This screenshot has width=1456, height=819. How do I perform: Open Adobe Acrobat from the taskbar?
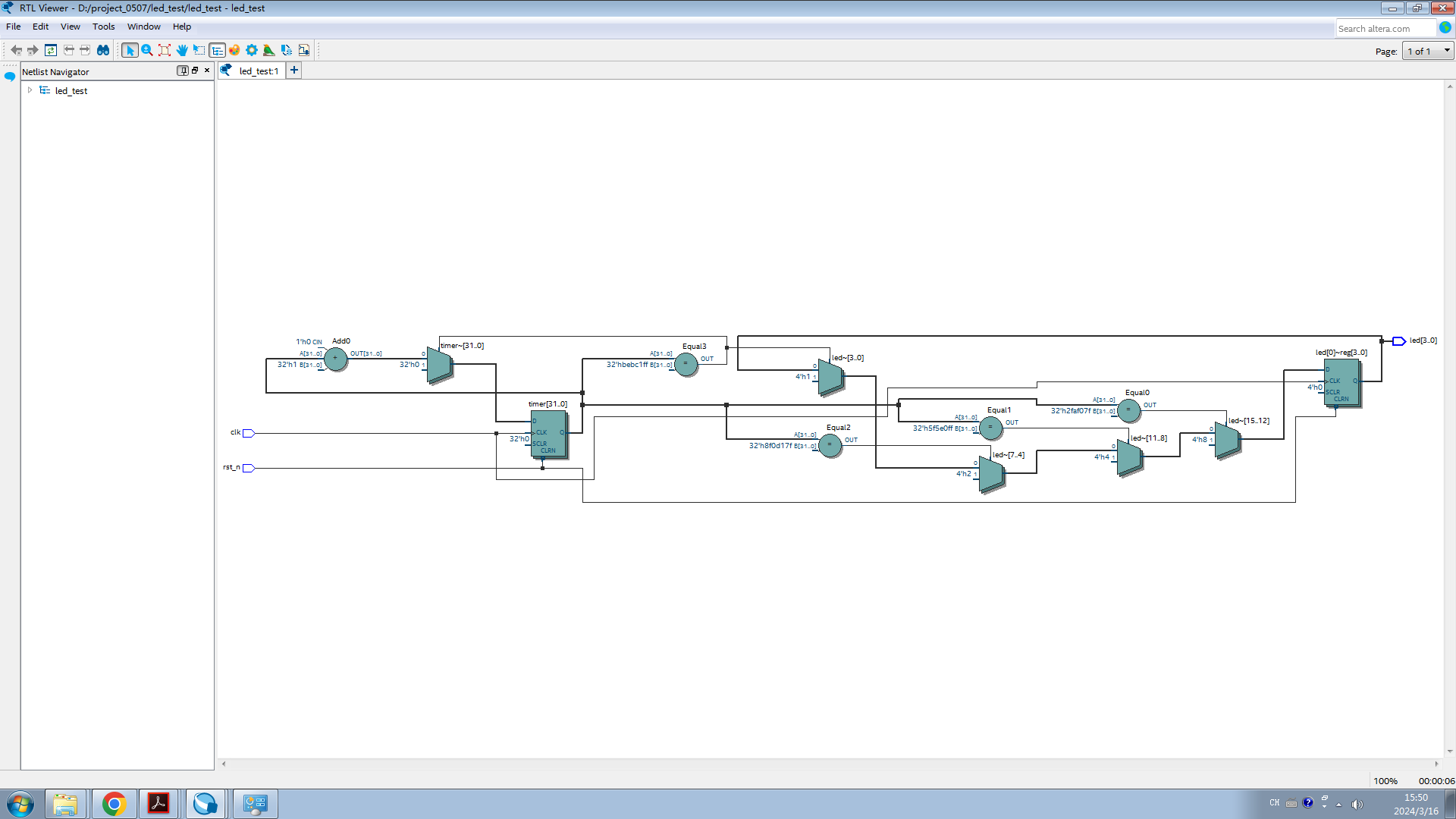(158, 804)
